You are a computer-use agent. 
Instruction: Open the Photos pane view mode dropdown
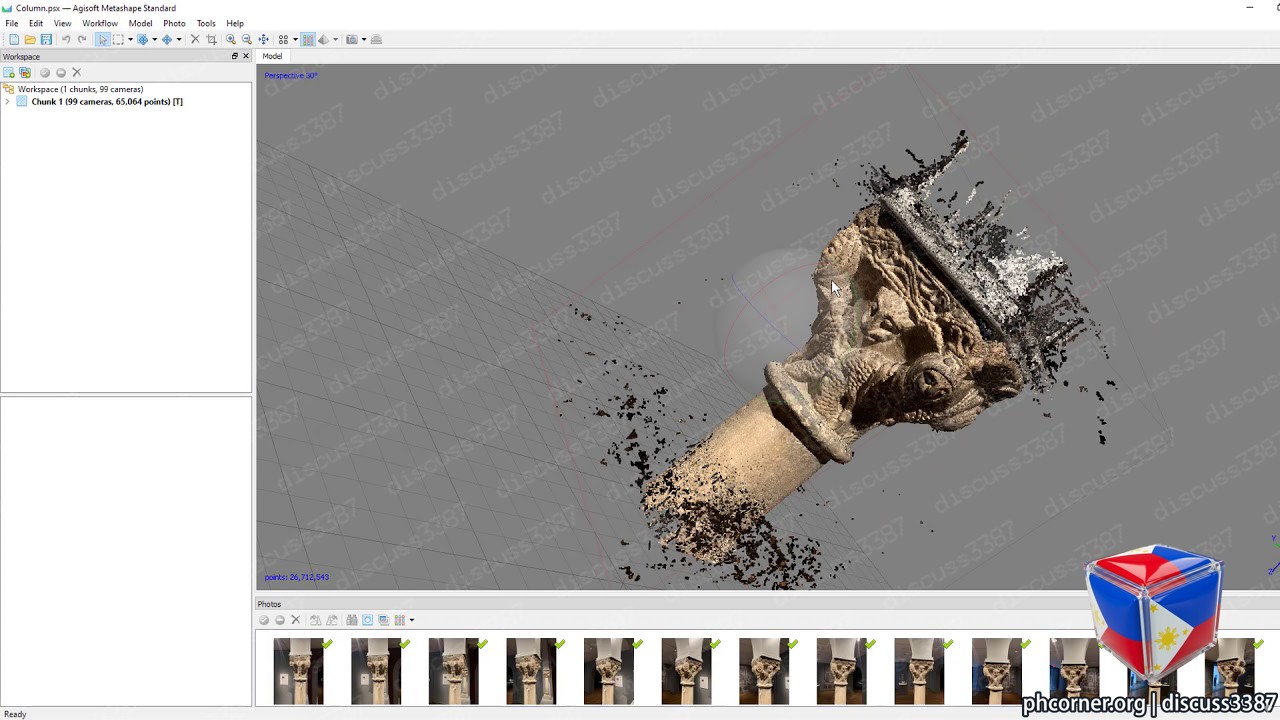(x=411, y=620)
